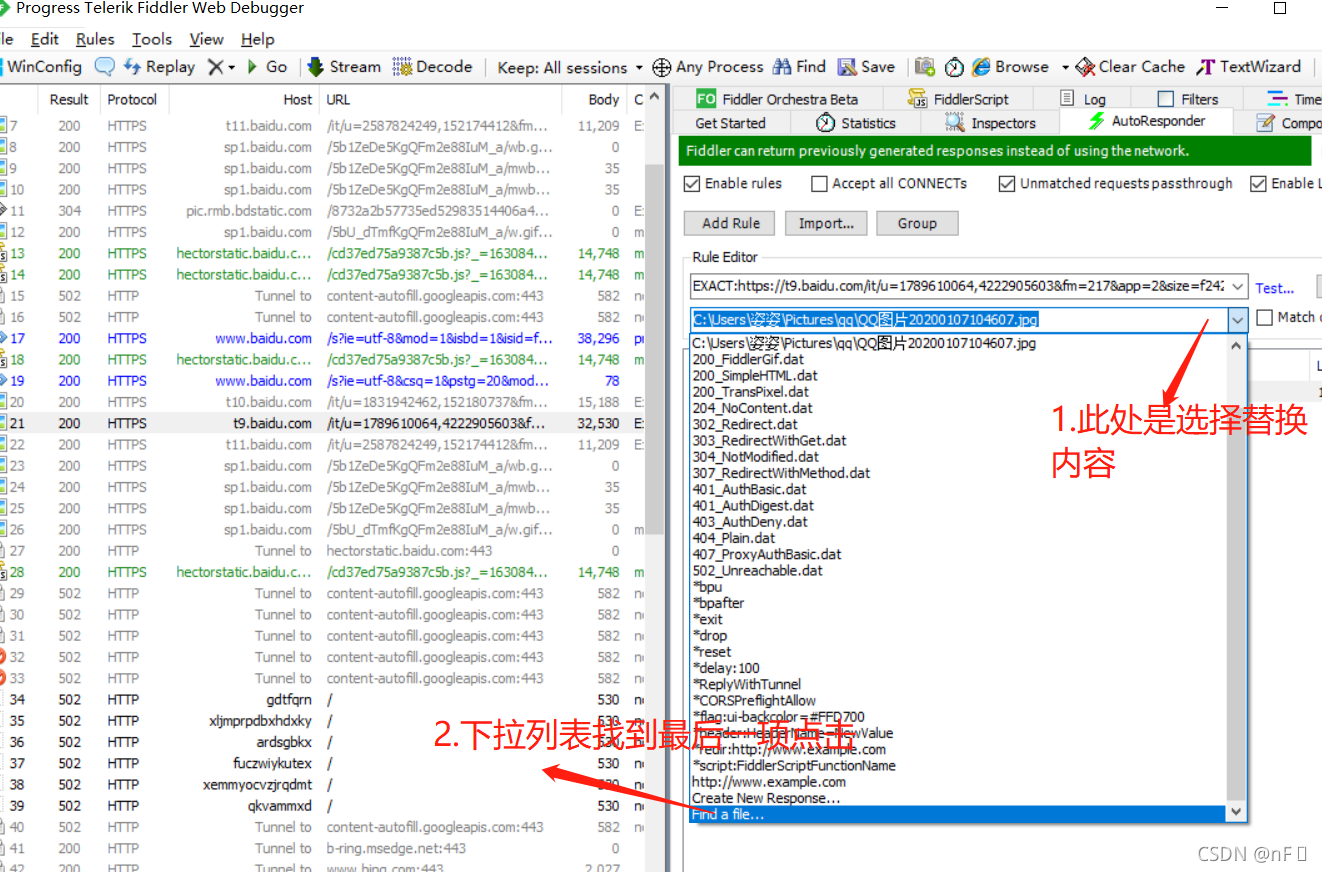Click the Comment speech-bubble icon
The image size is (1322, 872).
[105, 67]
